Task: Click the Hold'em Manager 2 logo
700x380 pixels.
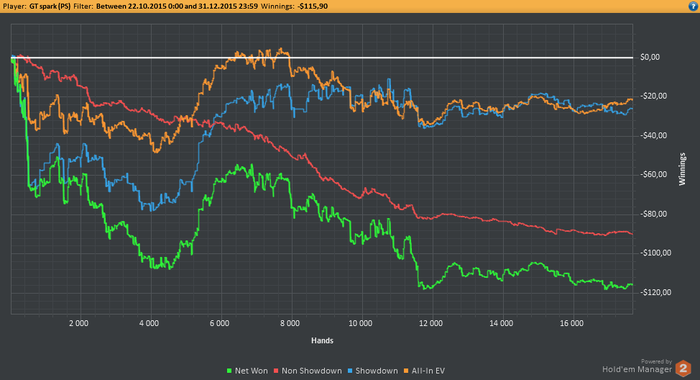Action: pos(646,369)
